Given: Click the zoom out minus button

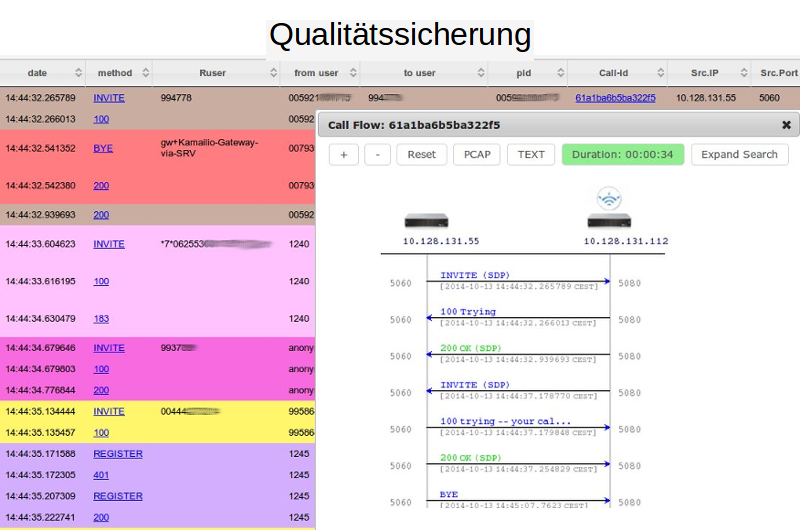Looking at the screenshot, I should point(377,154).
